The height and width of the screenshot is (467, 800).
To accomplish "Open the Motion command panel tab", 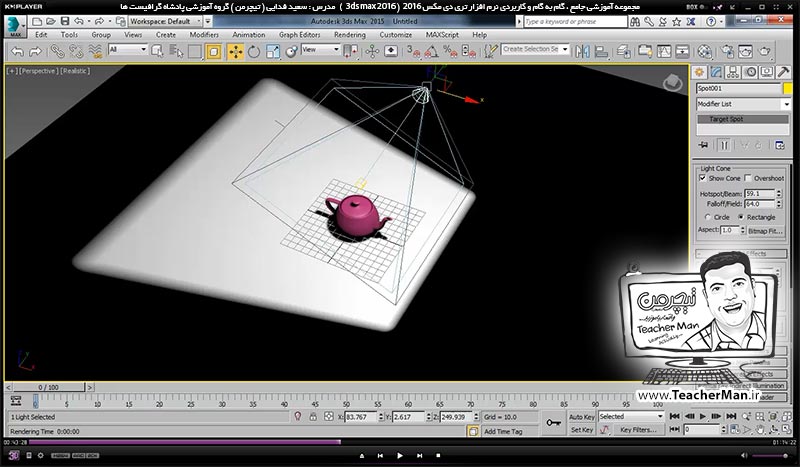I will pyautogui.click(x=750, y=72).
